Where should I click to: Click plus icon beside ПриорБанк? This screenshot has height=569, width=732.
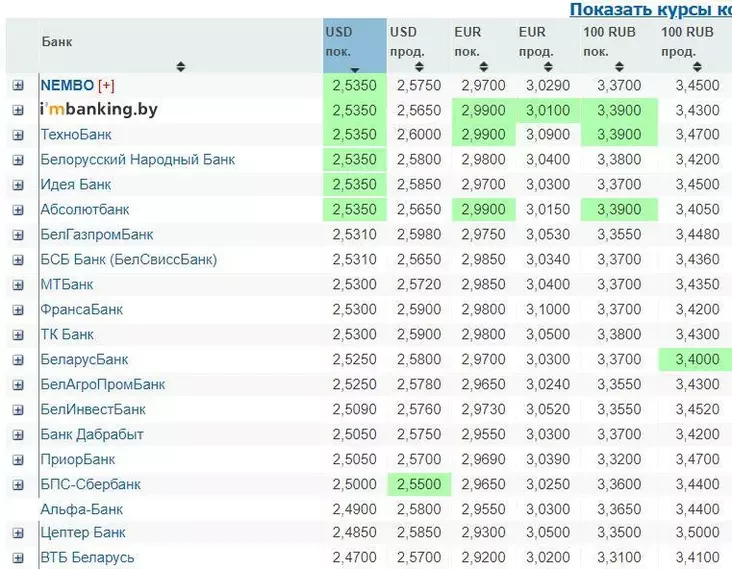point(18,460)
